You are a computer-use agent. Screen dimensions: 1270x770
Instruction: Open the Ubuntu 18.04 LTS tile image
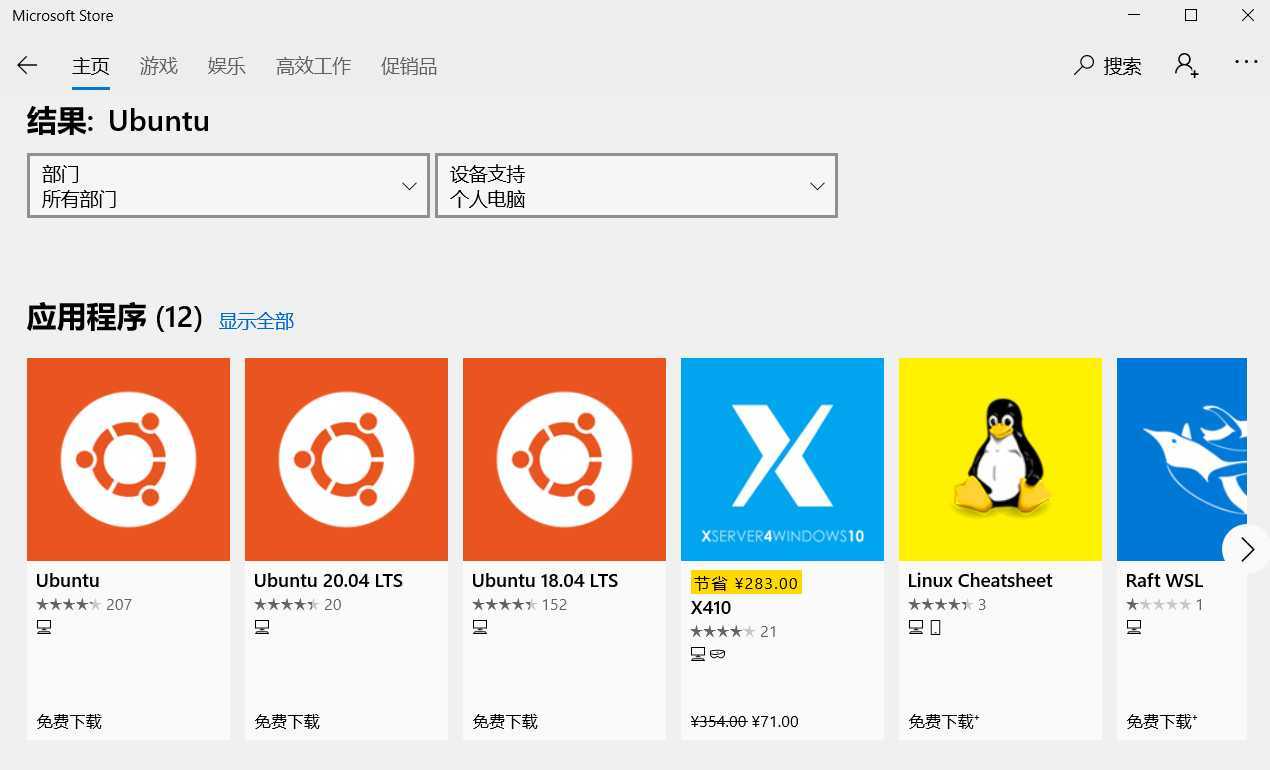pos(564,459)
